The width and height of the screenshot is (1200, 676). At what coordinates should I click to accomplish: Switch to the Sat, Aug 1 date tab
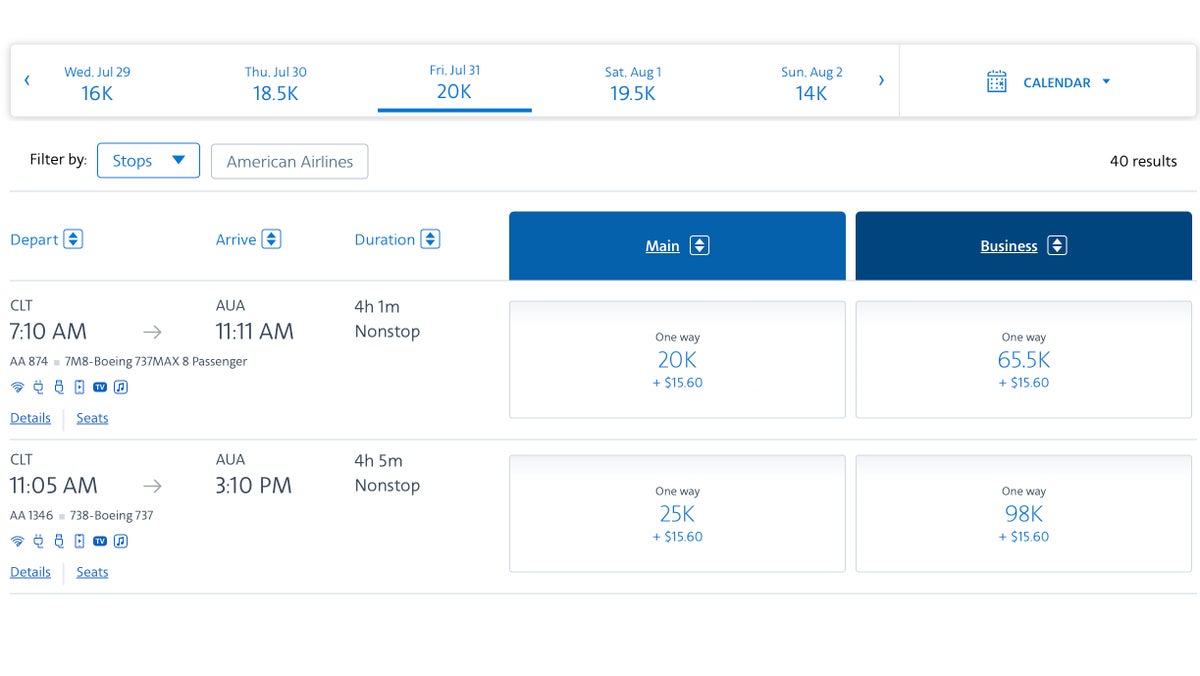pos(633,82)
